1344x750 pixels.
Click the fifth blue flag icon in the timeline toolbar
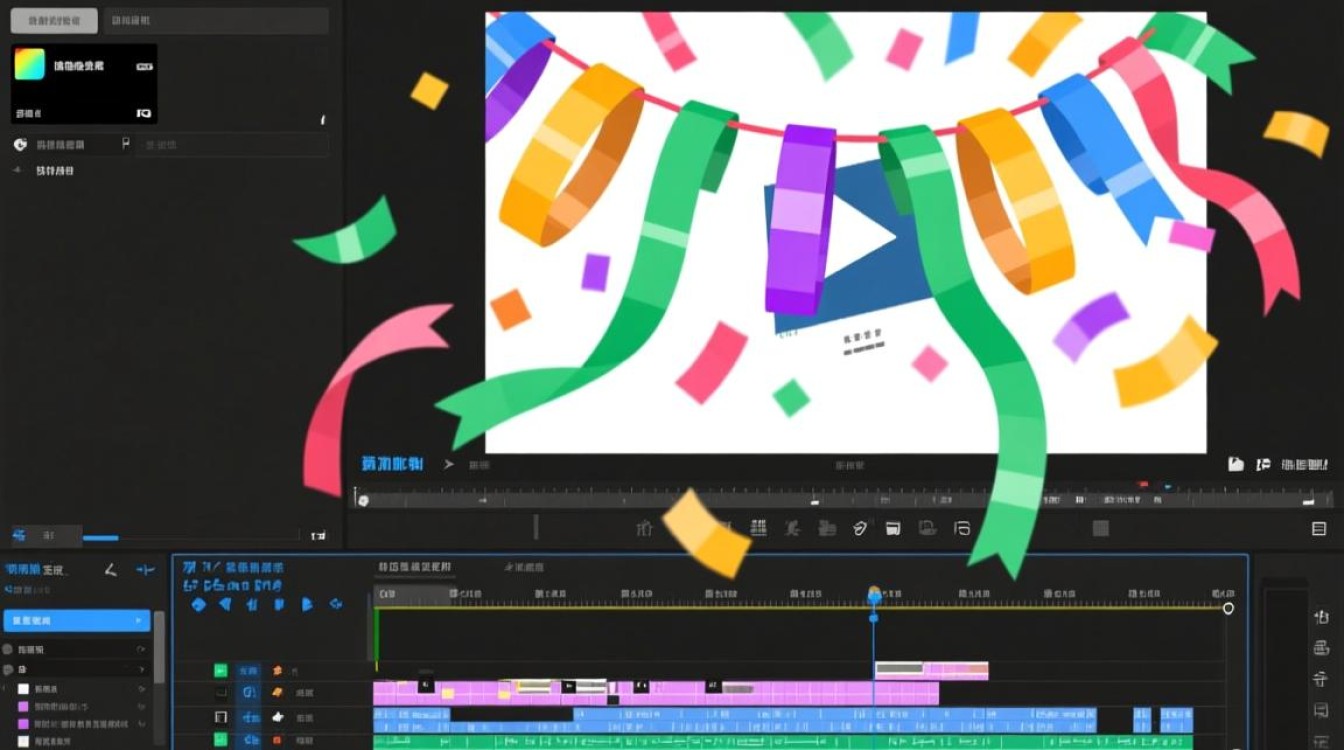[307, 604]
